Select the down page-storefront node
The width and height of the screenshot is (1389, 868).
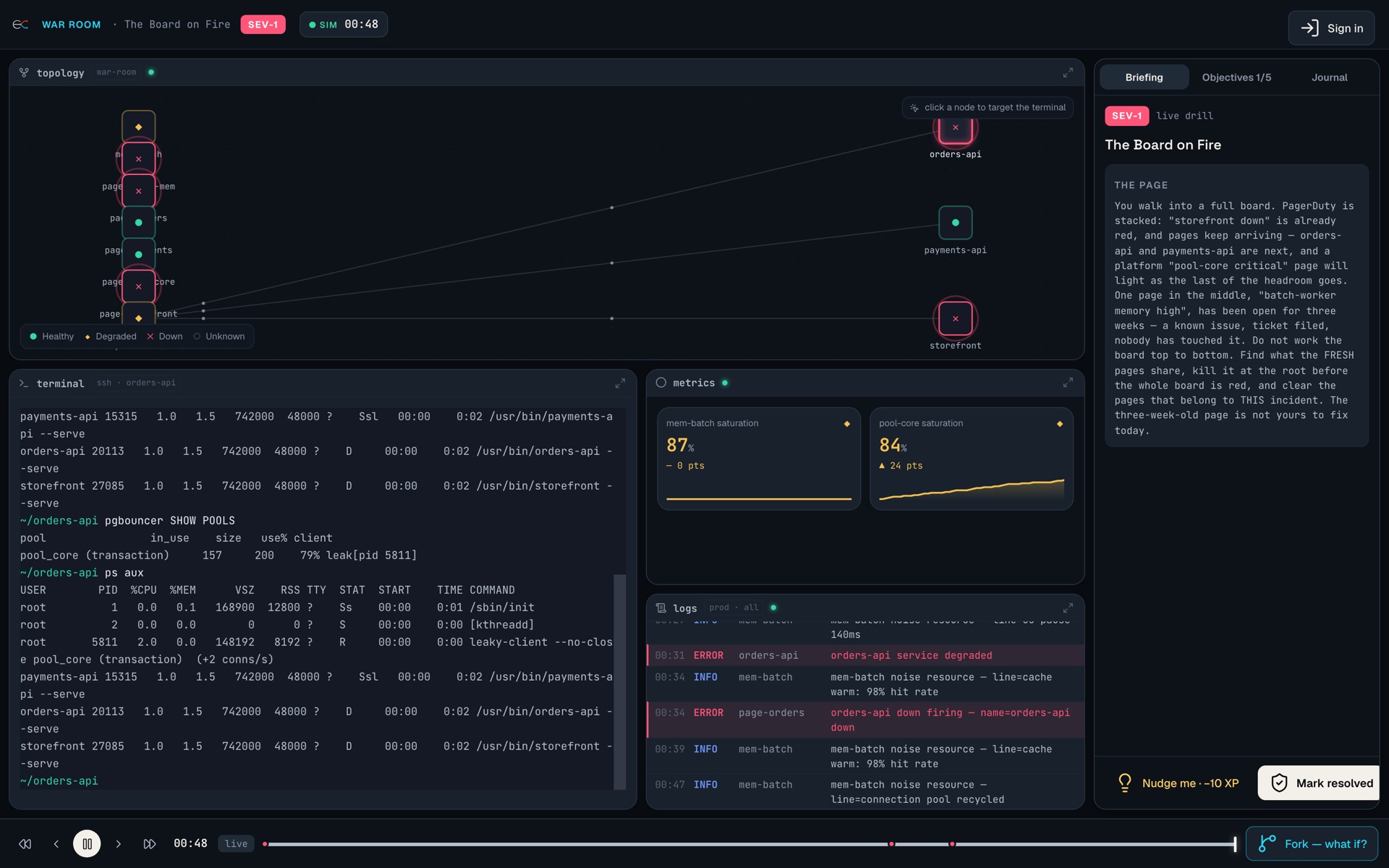[x=138, y=286]
